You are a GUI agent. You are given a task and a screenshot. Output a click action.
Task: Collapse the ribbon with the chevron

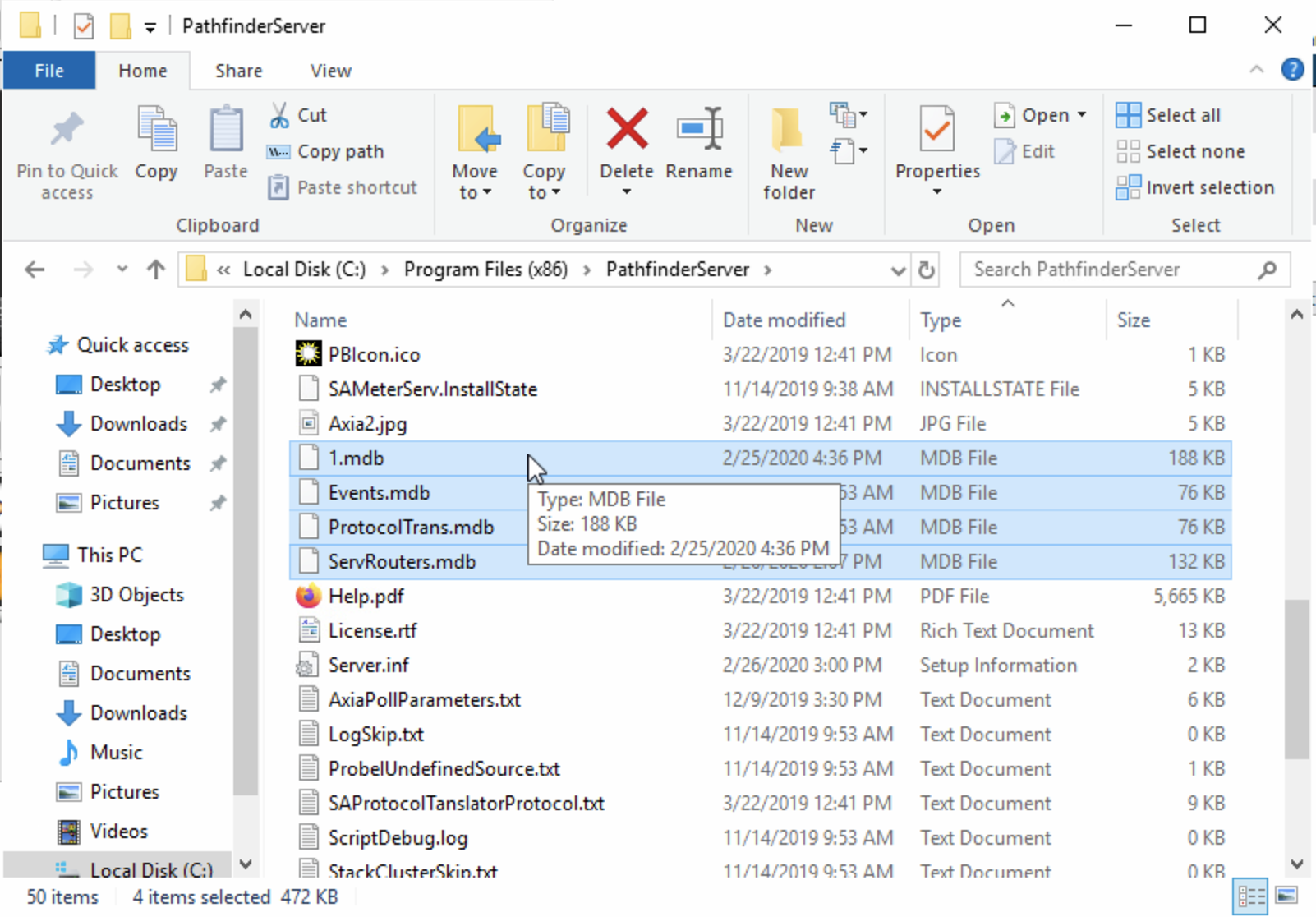pyautogui.click(x=1257, y=70)
